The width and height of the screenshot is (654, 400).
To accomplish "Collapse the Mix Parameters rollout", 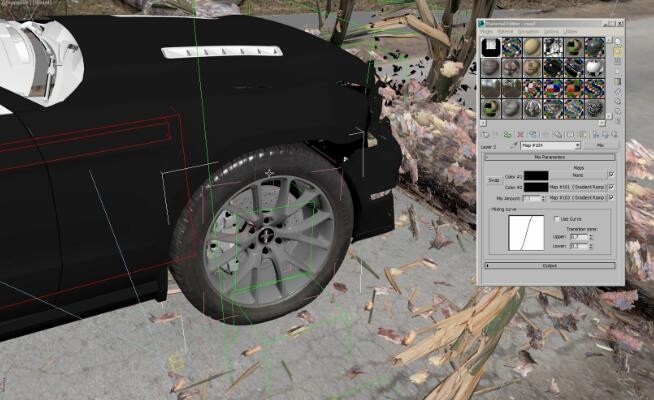I will click(550, 157).
